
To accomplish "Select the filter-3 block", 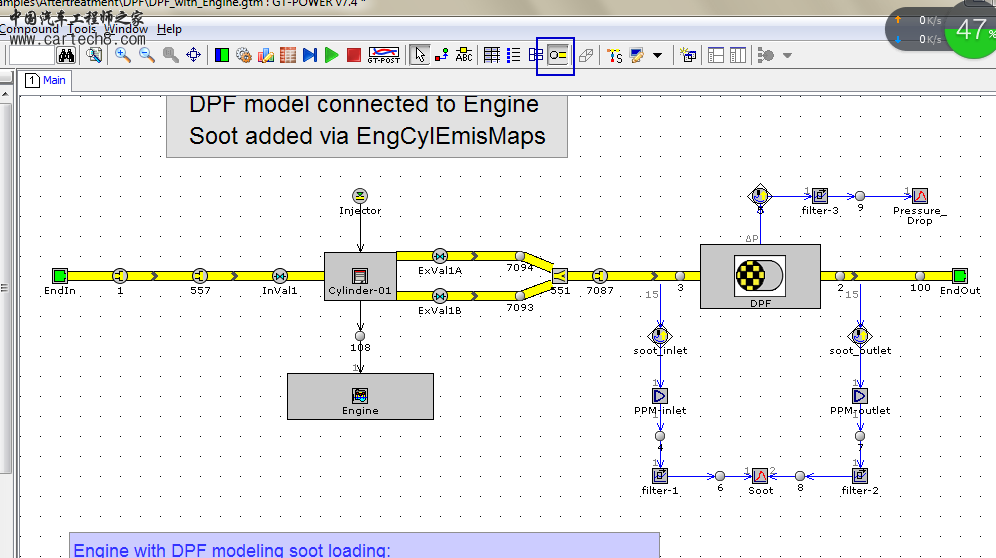I will [x=820, y=196].
